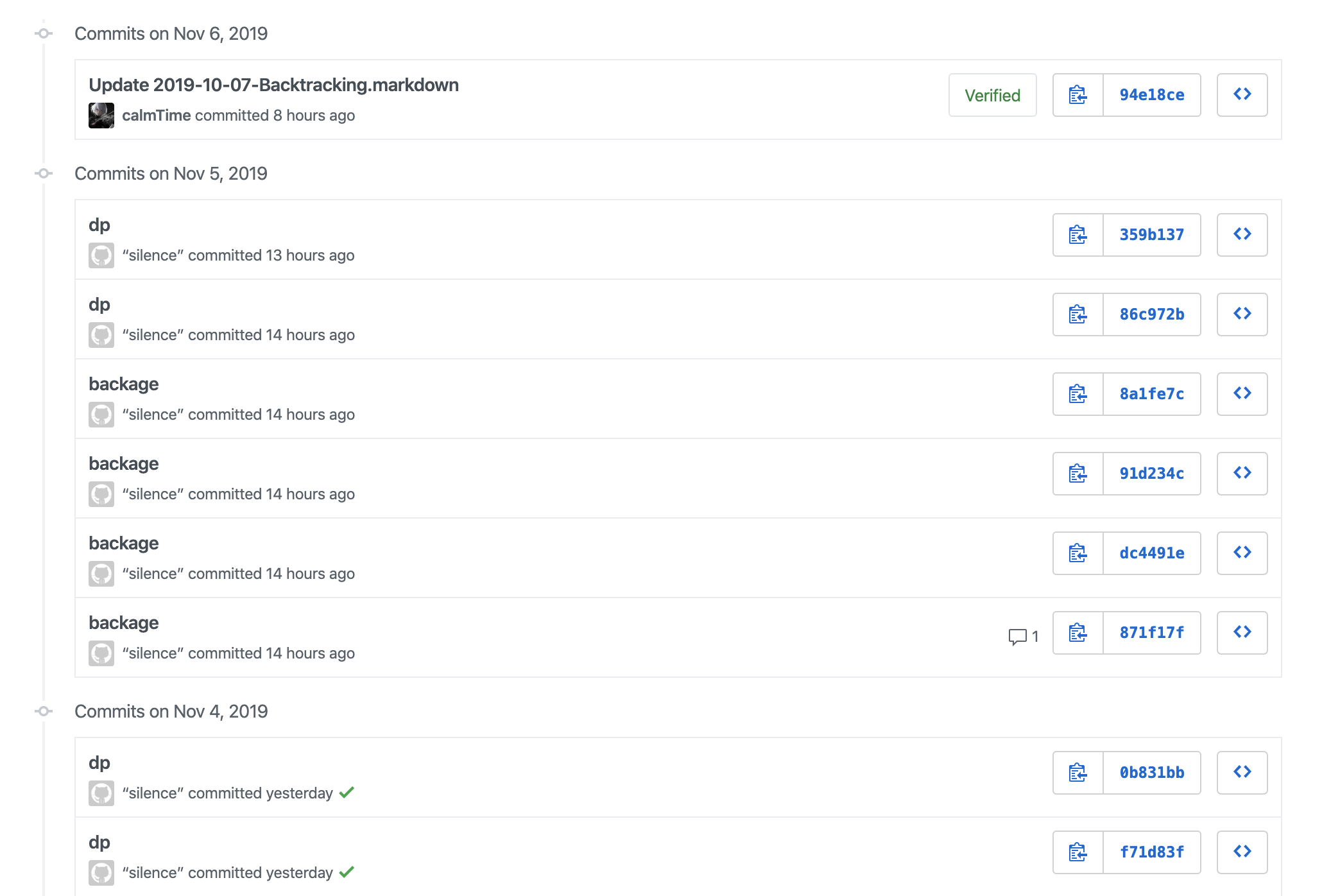Browse repository at the dc4491e commit
Viewport: 1331px width, 896px height.
point(1242,553)
